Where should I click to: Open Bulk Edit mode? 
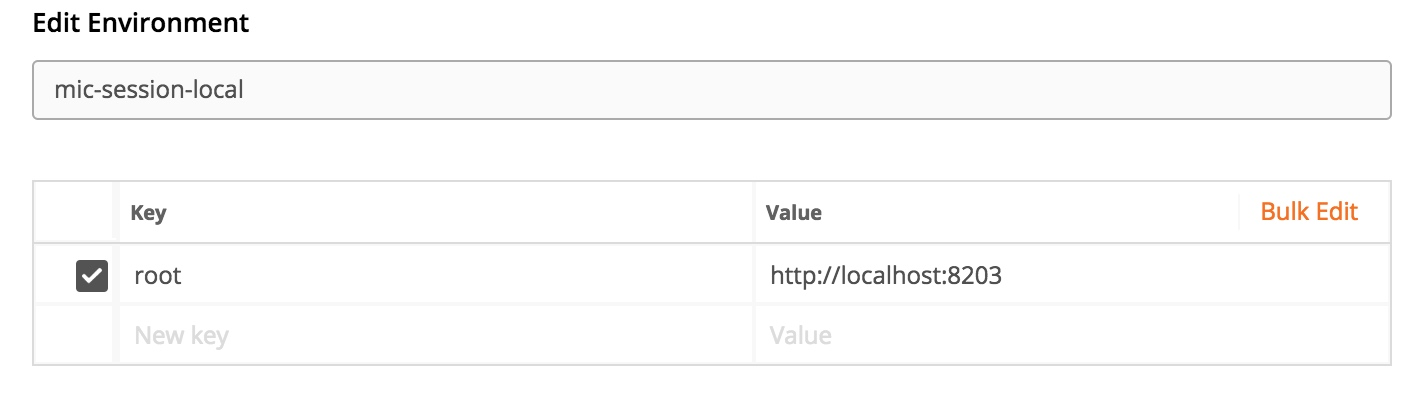[1309, 212]
